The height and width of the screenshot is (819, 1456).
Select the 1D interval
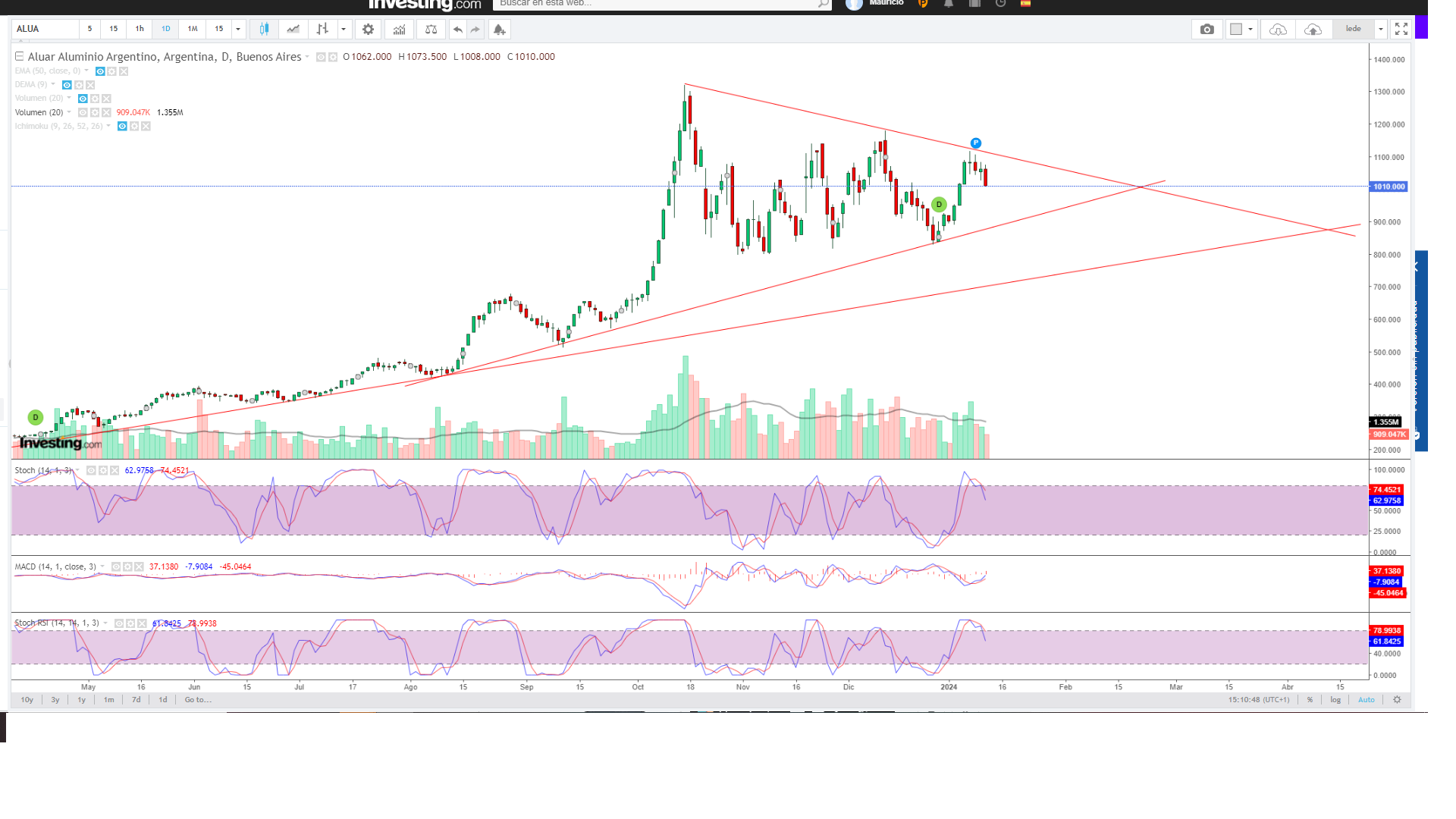165,29
